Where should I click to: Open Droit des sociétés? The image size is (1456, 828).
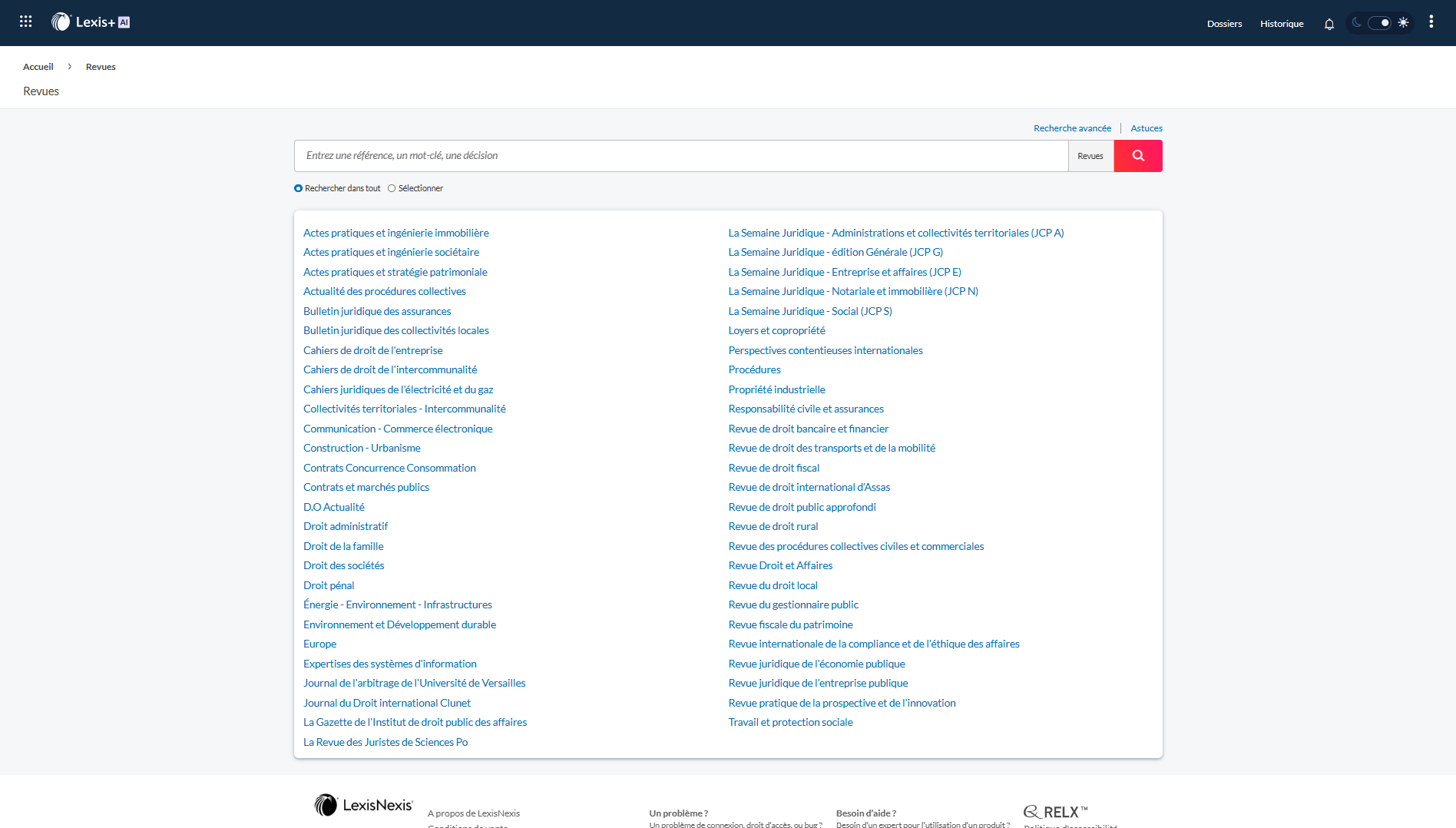click(344, 565)
